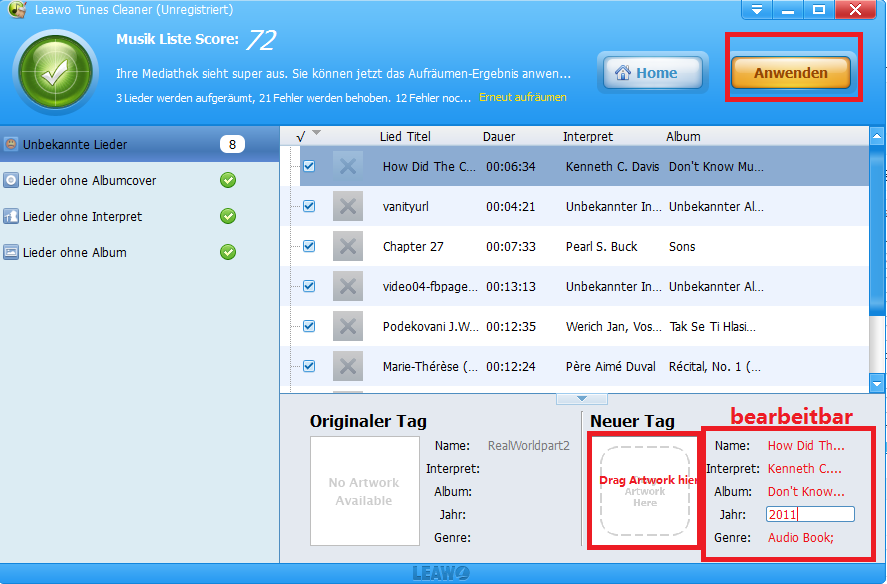This screenshot has width=887, height=584.
Task: Click missing-artwork X thumbnail for video04-fbpage
Action: point(348,286)
